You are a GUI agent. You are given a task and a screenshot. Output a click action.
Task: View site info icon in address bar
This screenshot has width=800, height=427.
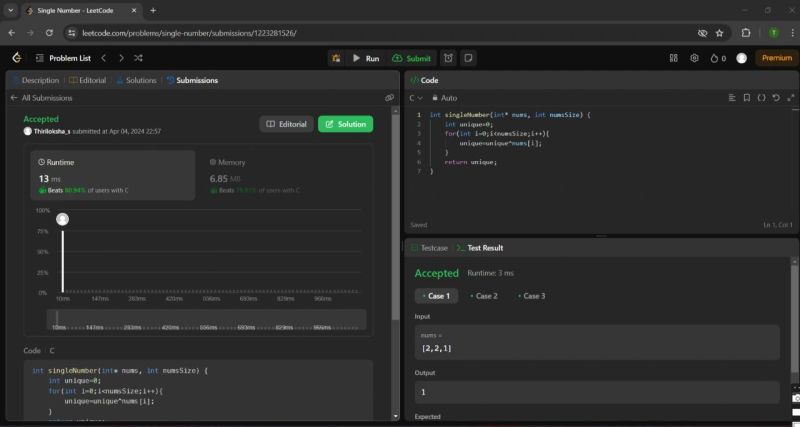[72, 33]
